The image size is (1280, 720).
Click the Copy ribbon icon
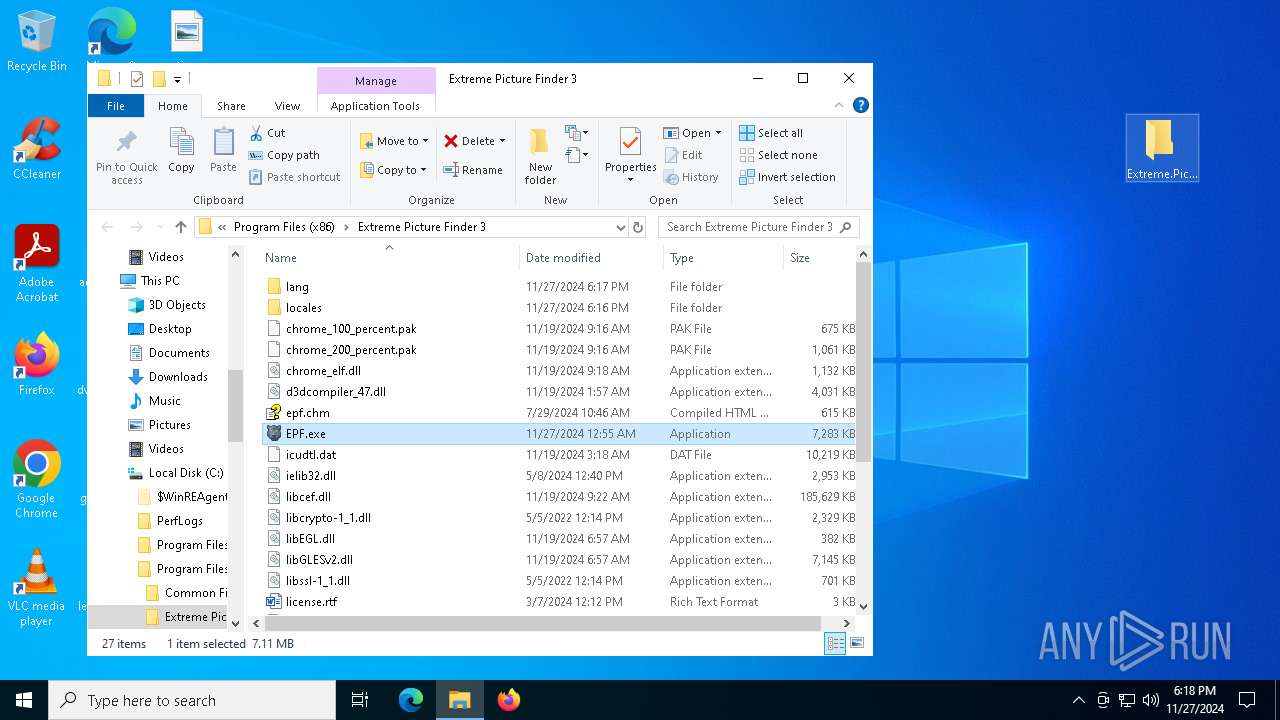(x=181, y=150)
